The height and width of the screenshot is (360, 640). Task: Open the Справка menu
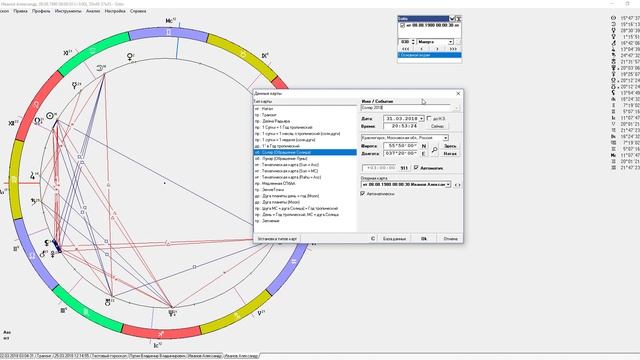coord(138,11)
